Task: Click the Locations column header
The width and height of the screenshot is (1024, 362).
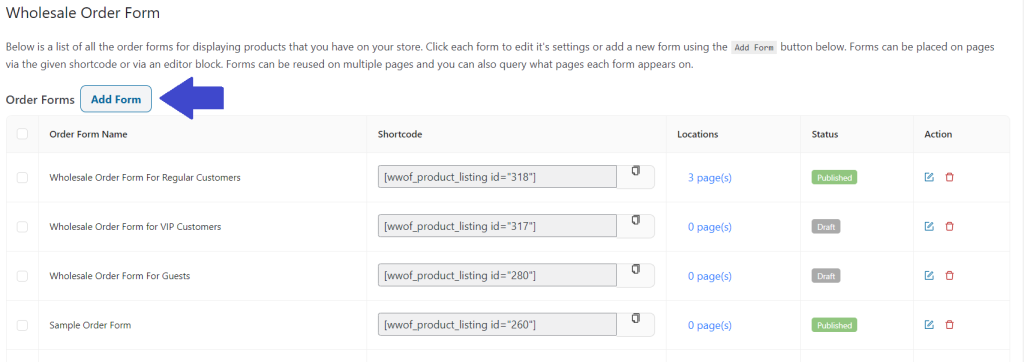Action: pyautogui.click(x=697, y=134)
